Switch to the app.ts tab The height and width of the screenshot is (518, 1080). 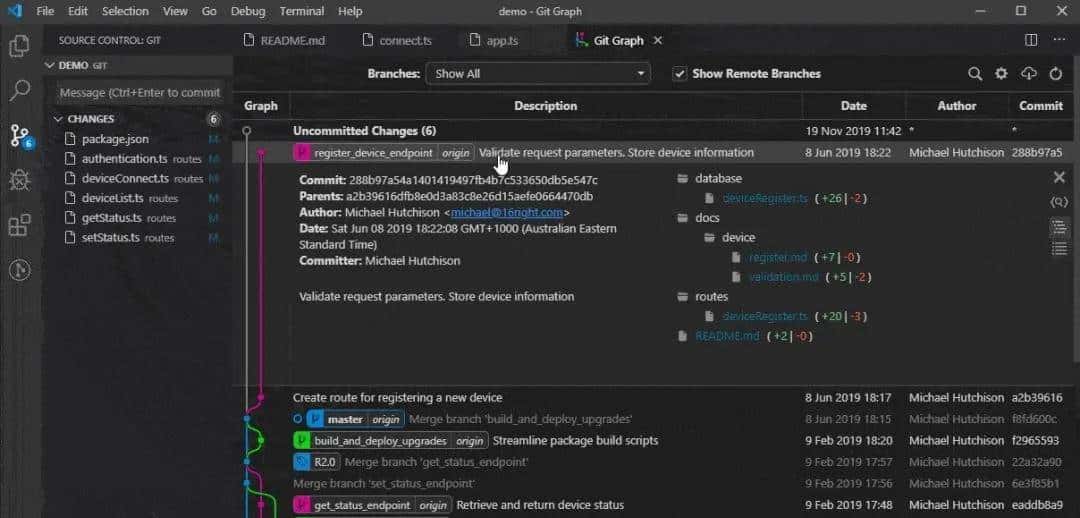[x=493, y=41]
